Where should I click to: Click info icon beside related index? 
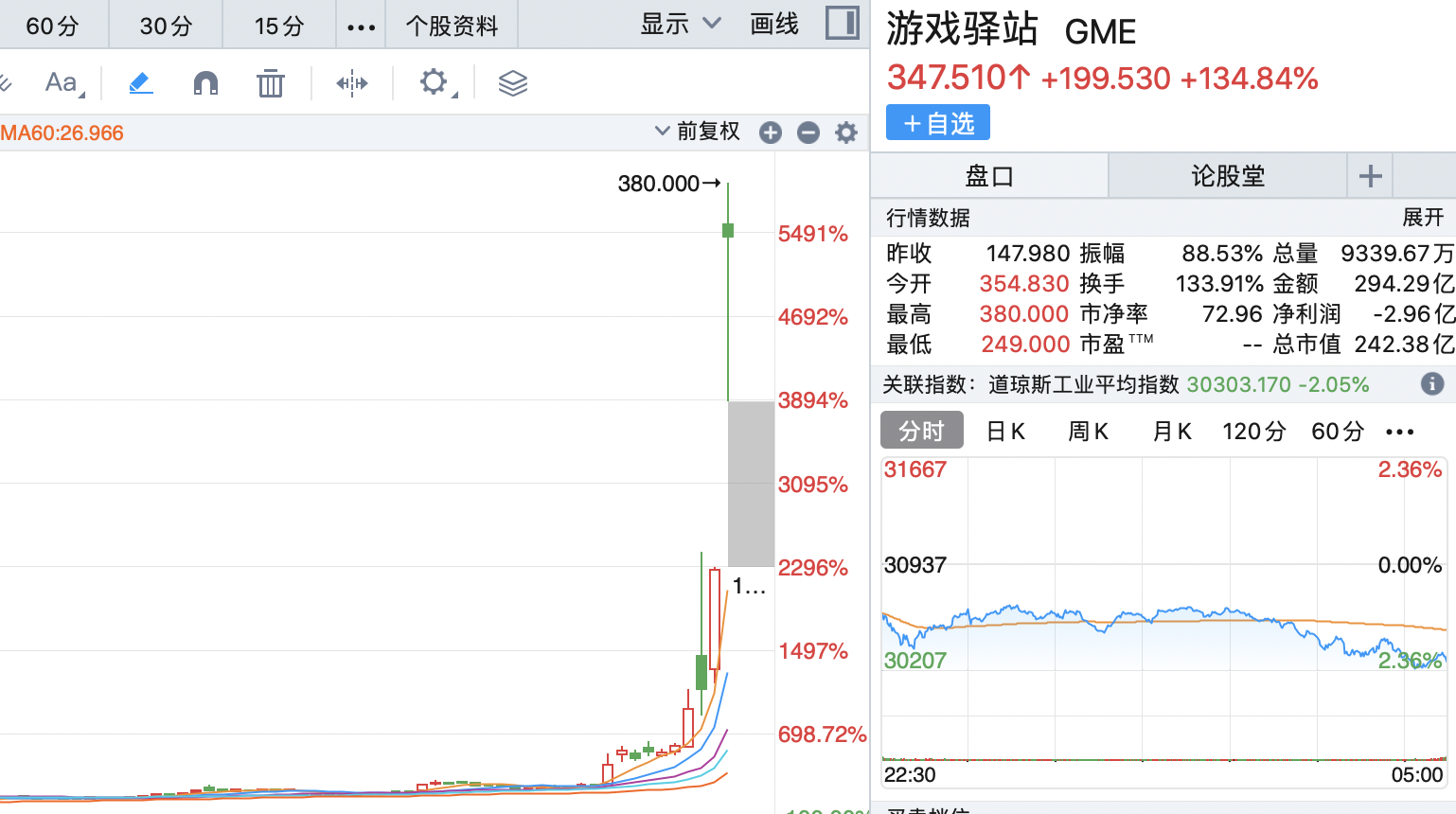pyautogui.click(x=1432, y=383)
